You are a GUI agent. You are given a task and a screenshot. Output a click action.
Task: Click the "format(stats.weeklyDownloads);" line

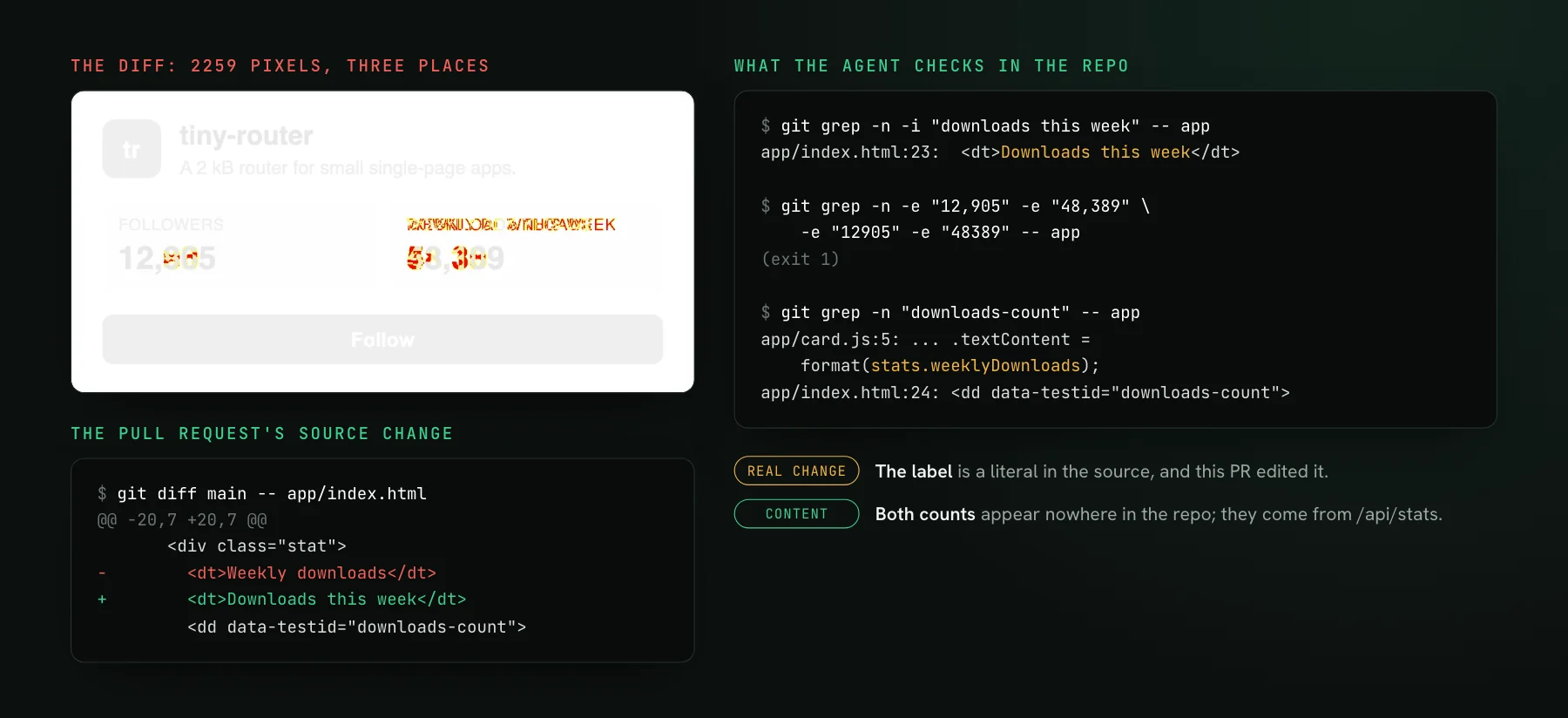point(950,366)
